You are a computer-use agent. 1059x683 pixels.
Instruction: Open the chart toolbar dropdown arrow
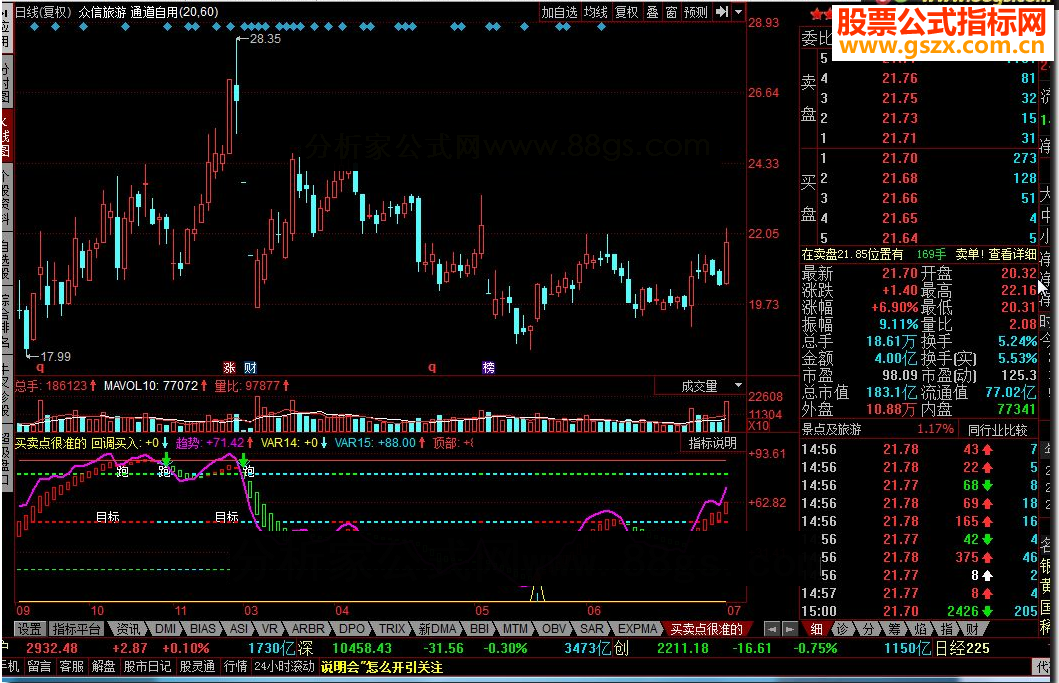click(738, 11)
